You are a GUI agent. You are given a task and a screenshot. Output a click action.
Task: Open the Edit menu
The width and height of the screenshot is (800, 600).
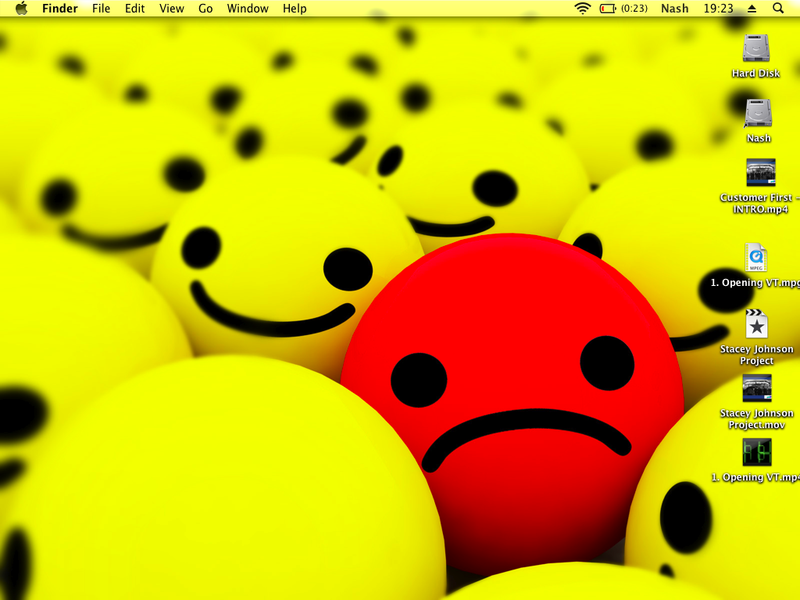tap(135, 9)
